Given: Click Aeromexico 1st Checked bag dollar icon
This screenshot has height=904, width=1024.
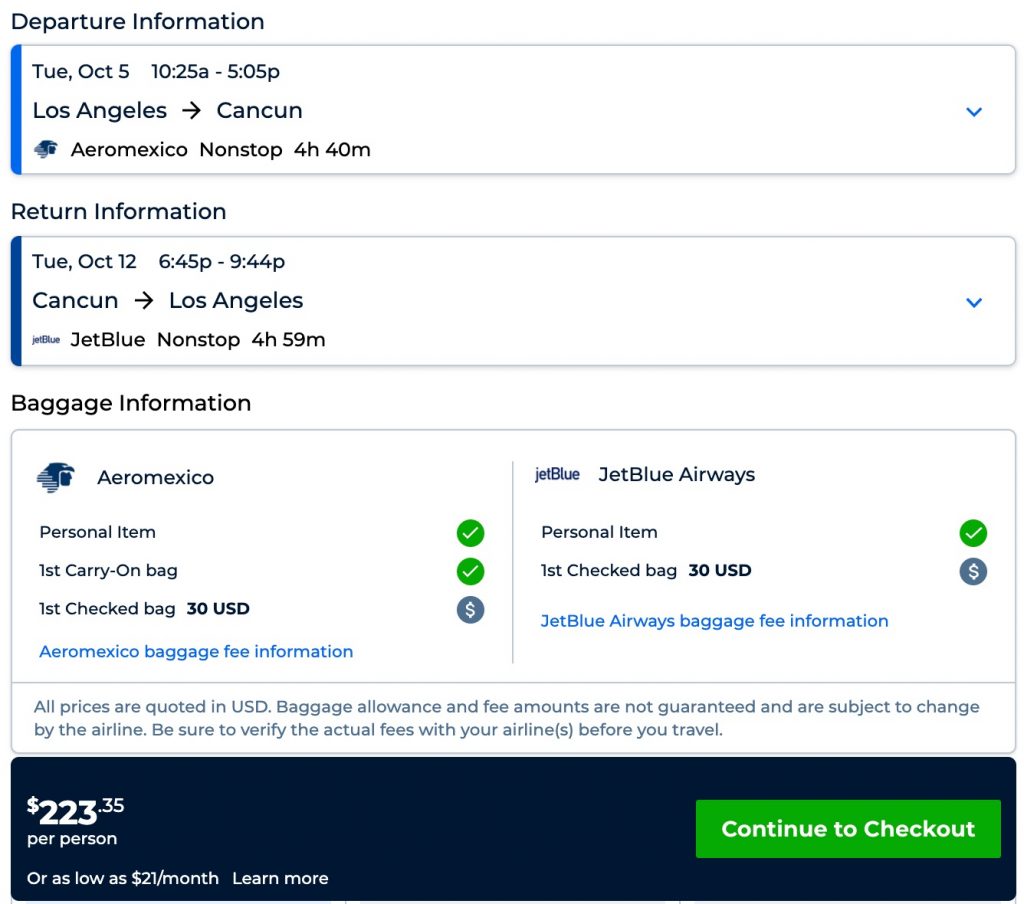Looking at the screenshot, I should (470, 609).
